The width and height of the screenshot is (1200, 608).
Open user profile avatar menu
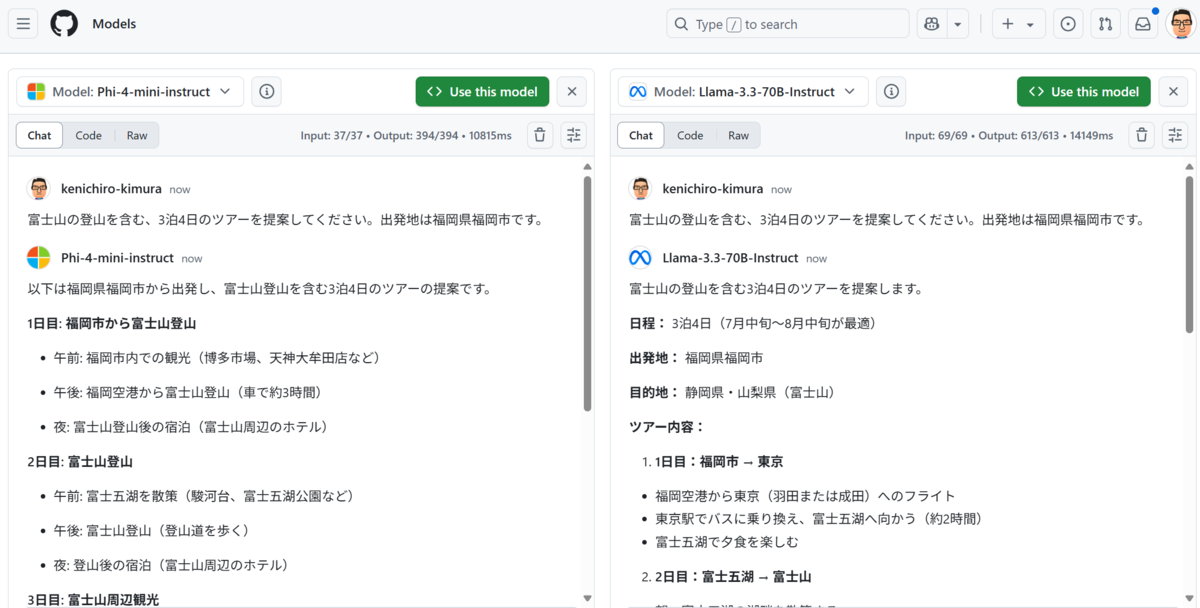point(1180,24)
